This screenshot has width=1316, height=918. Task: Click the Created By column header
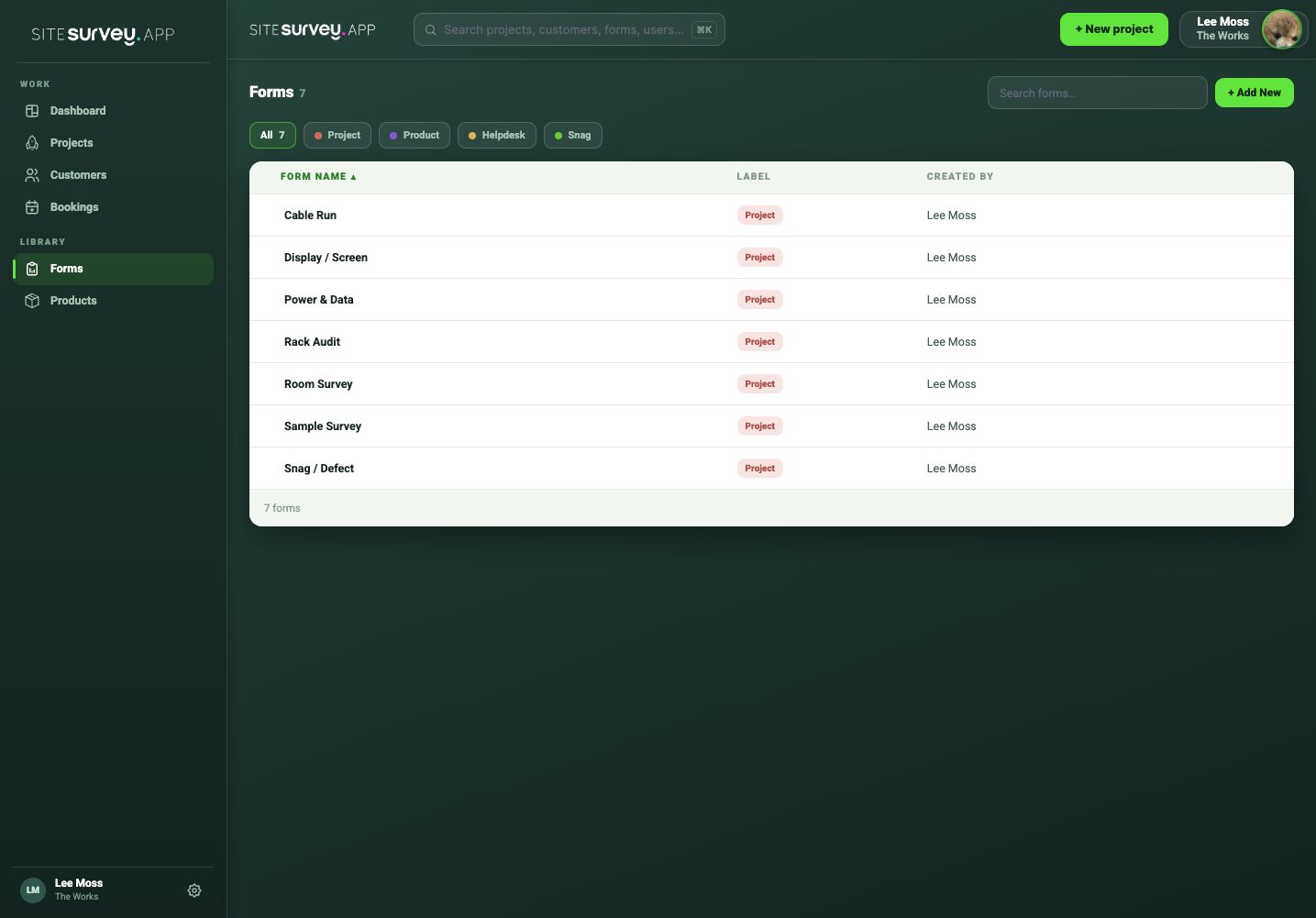click(x=960, y=177)
